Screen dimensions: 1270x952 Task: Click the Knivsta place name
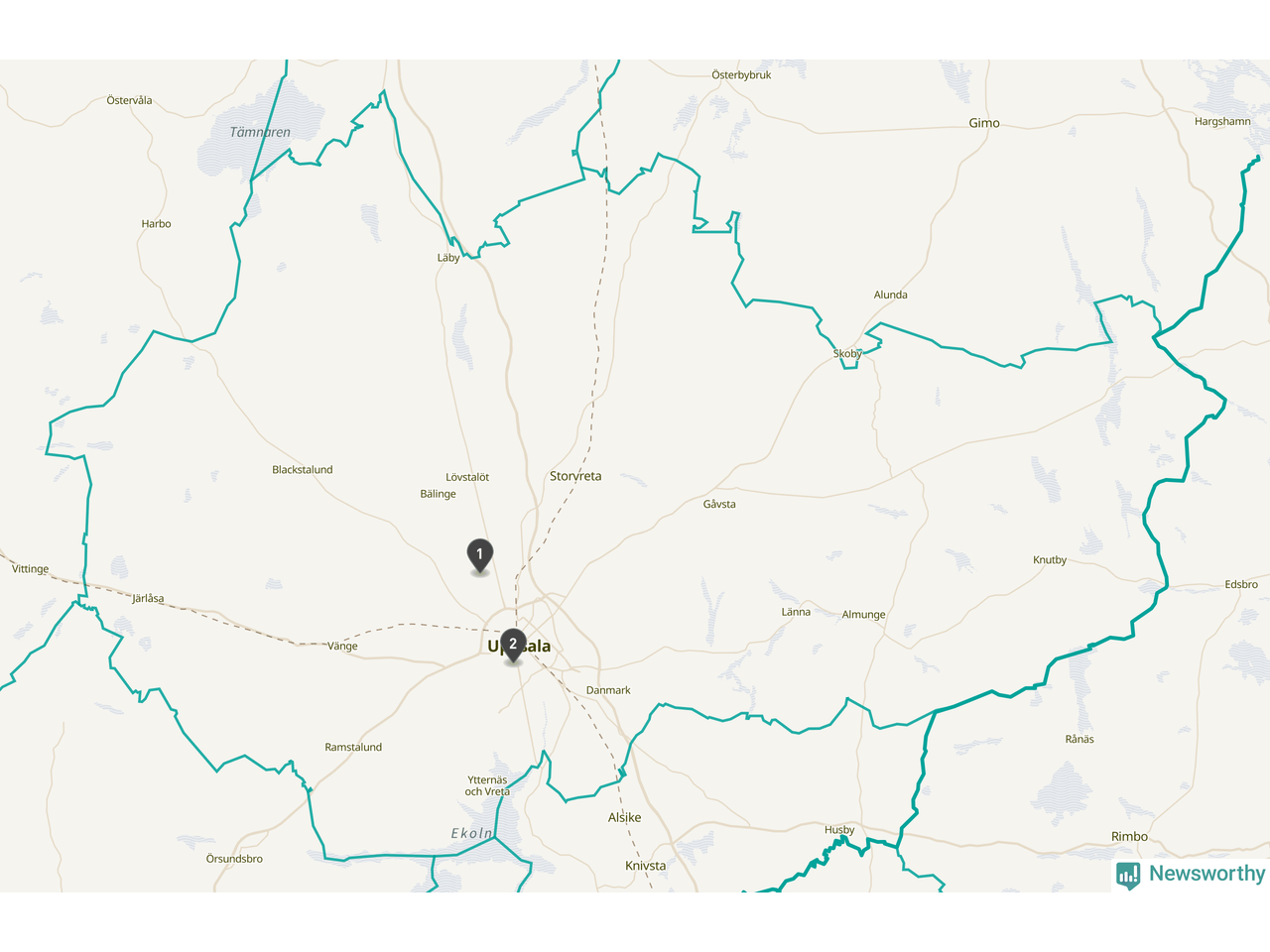coord(646,866)
